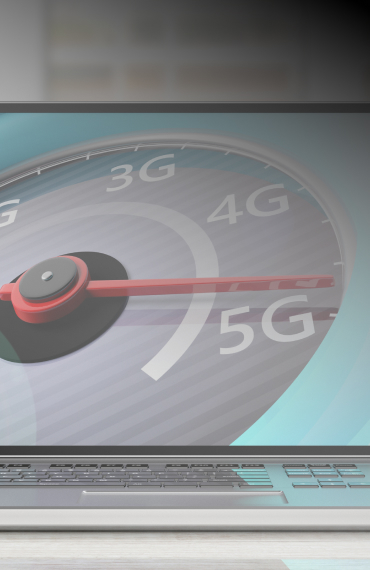
Task: Click the 3G label on the speedometer
Action: pos(141,172)
